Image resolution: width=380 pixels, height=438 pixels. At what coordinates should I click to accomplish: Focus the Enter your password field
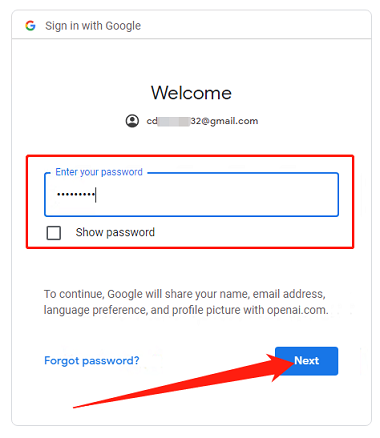point(191,195)
